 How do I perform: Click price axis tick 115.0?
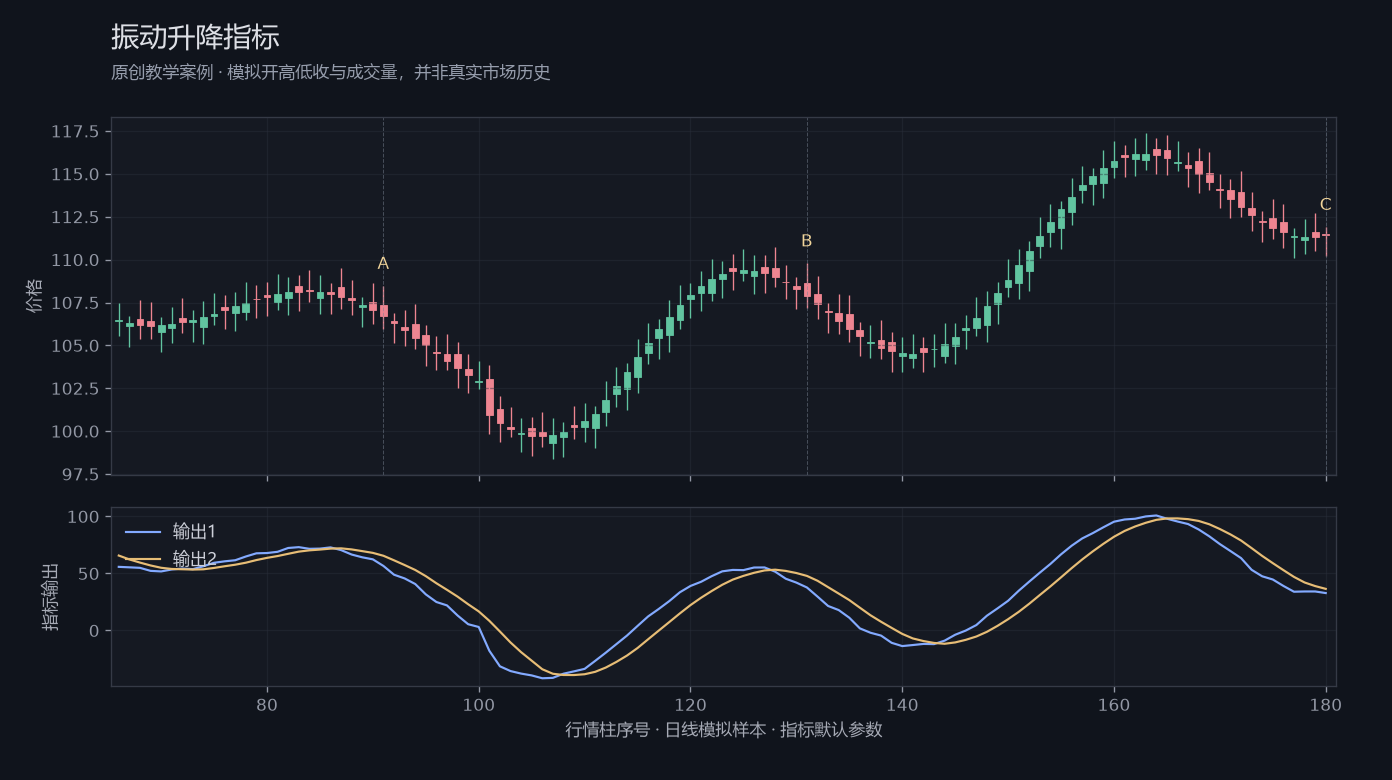[75, 175]
